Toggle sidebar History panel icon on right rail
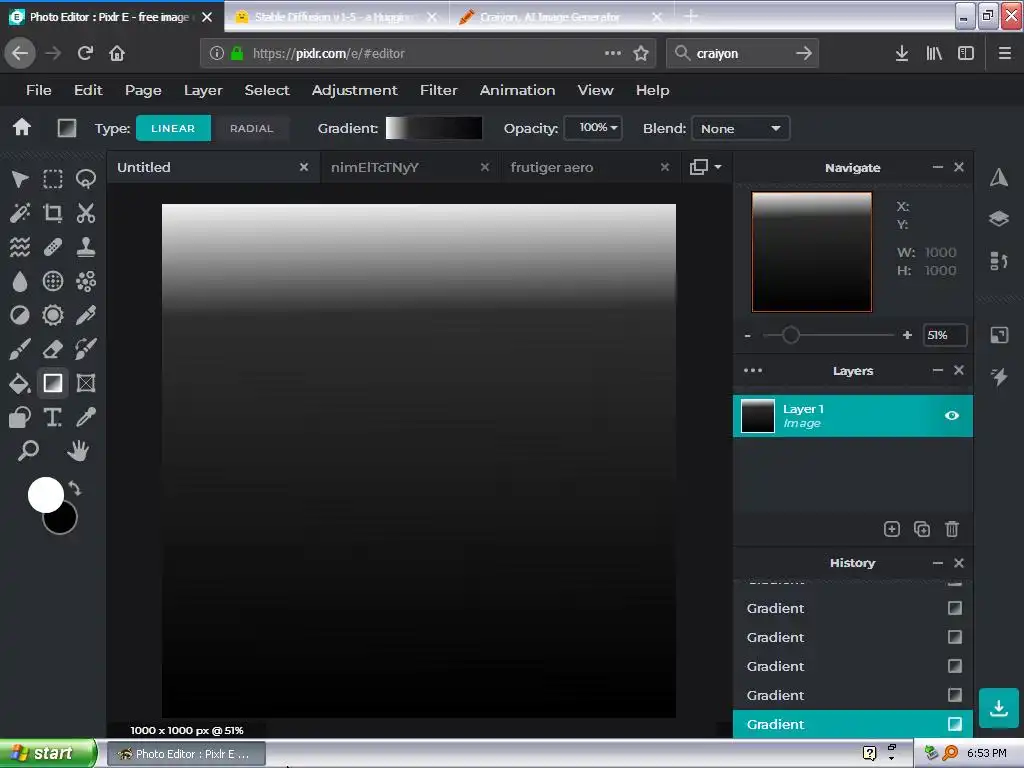The height and width of the screenshot is (768, 1024). coord(999,261)
